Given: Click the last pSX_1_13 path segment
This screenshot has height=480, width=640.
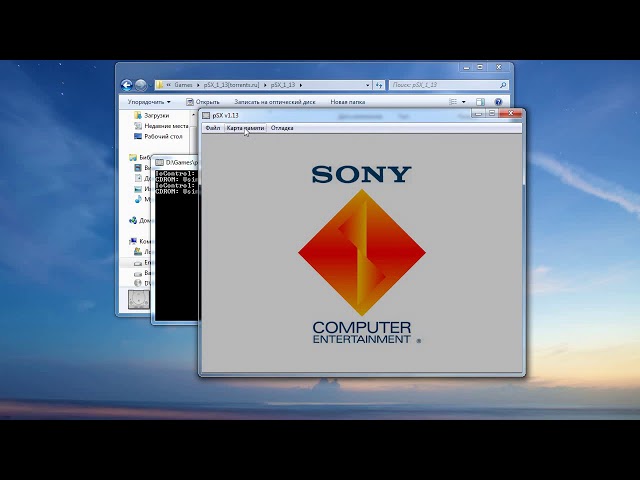Looking at the screenshot, I should [x=282, y=85].
